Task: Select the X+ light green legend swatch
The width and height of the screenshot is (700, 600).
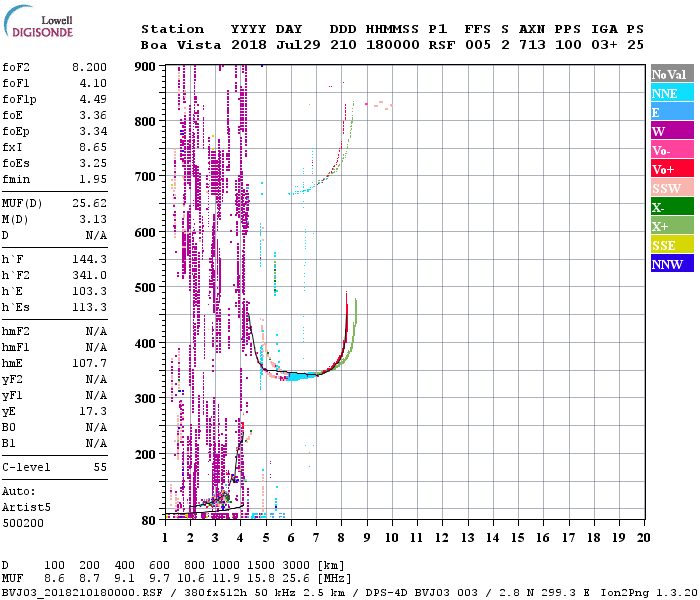Action: [672, 225]
